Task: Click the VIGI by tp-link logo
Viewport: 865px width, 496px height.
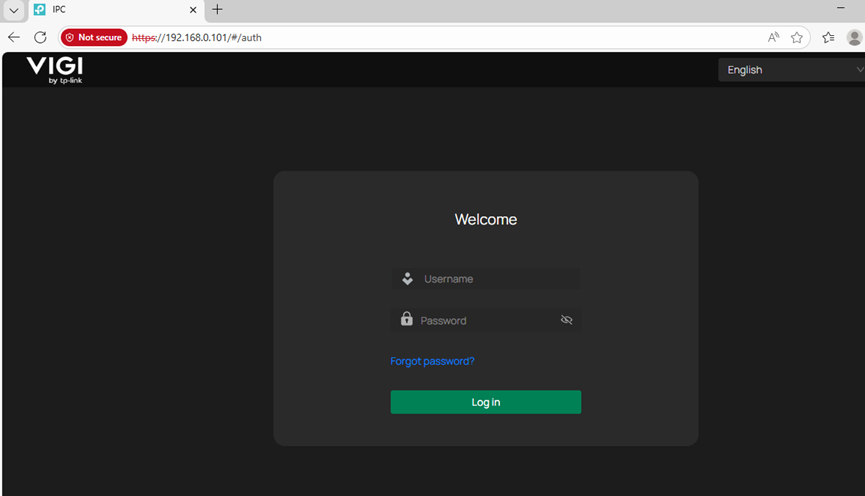Action: coord(55,70)
